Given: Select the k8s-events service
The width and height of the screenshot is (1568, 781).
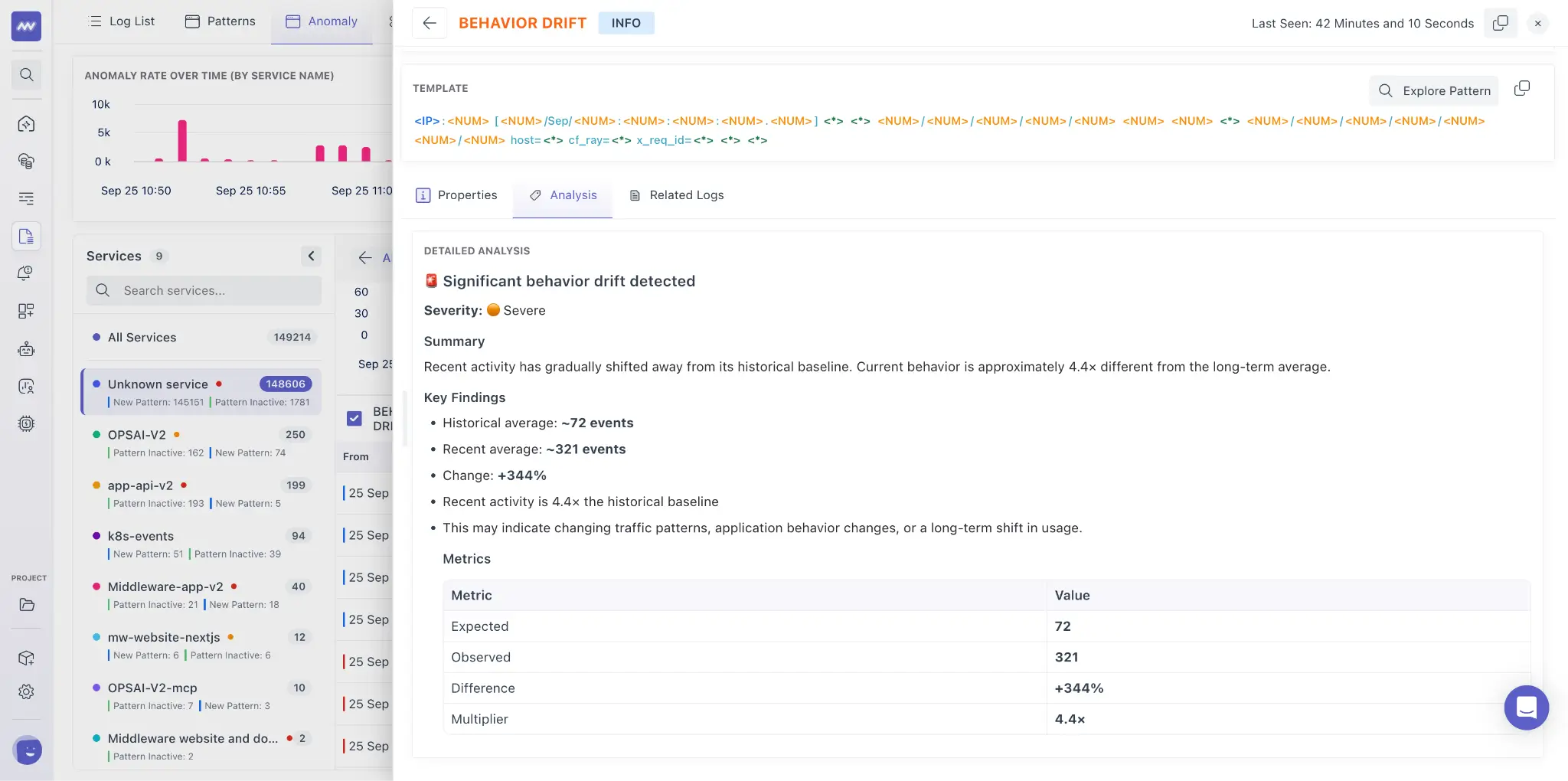Looking at the screenshot, I should point(201,544).
